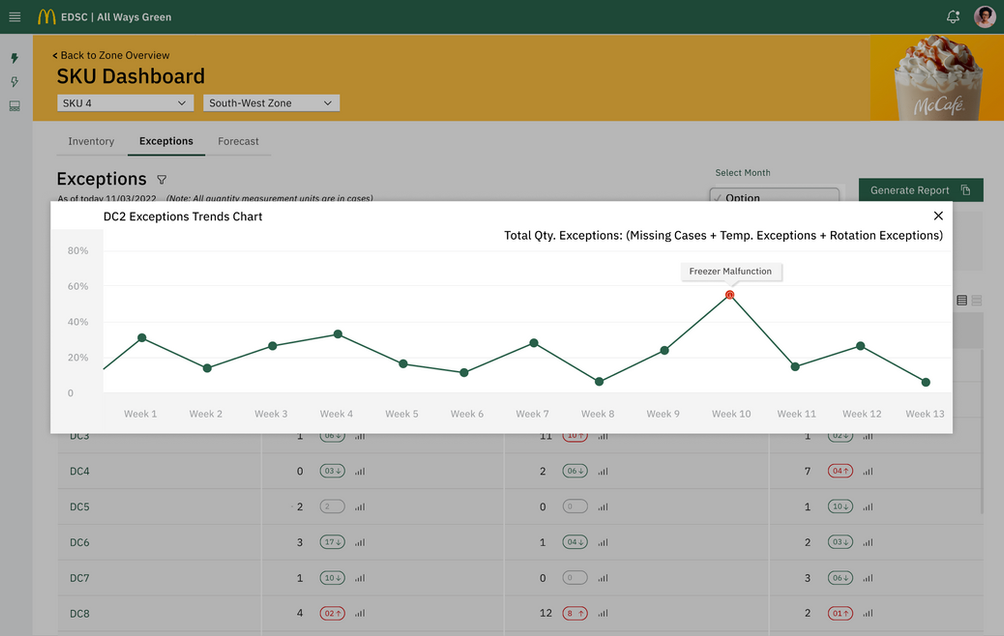Open DC4 first column trend chart icon
The image size is (1004, 636).
coord(360,472)
